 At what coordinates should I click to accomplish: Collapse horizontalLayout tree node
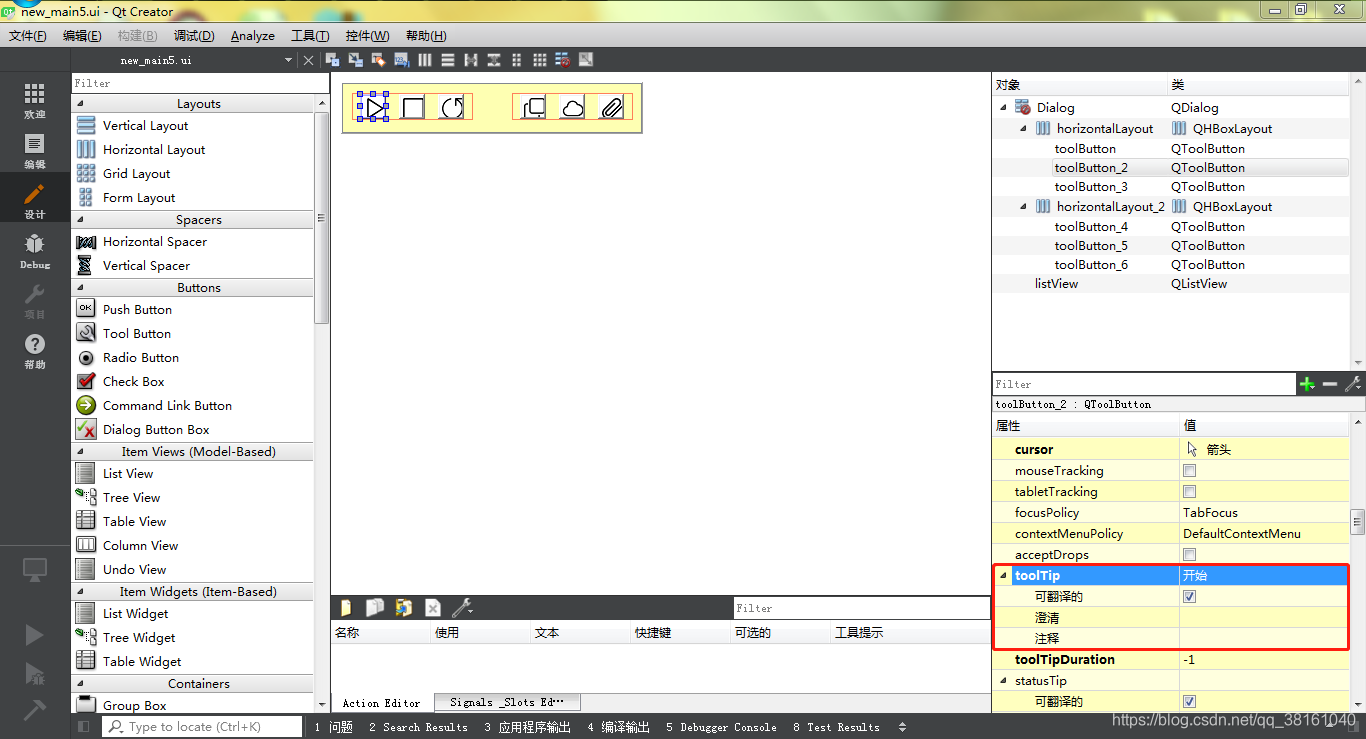(1023, 129)
